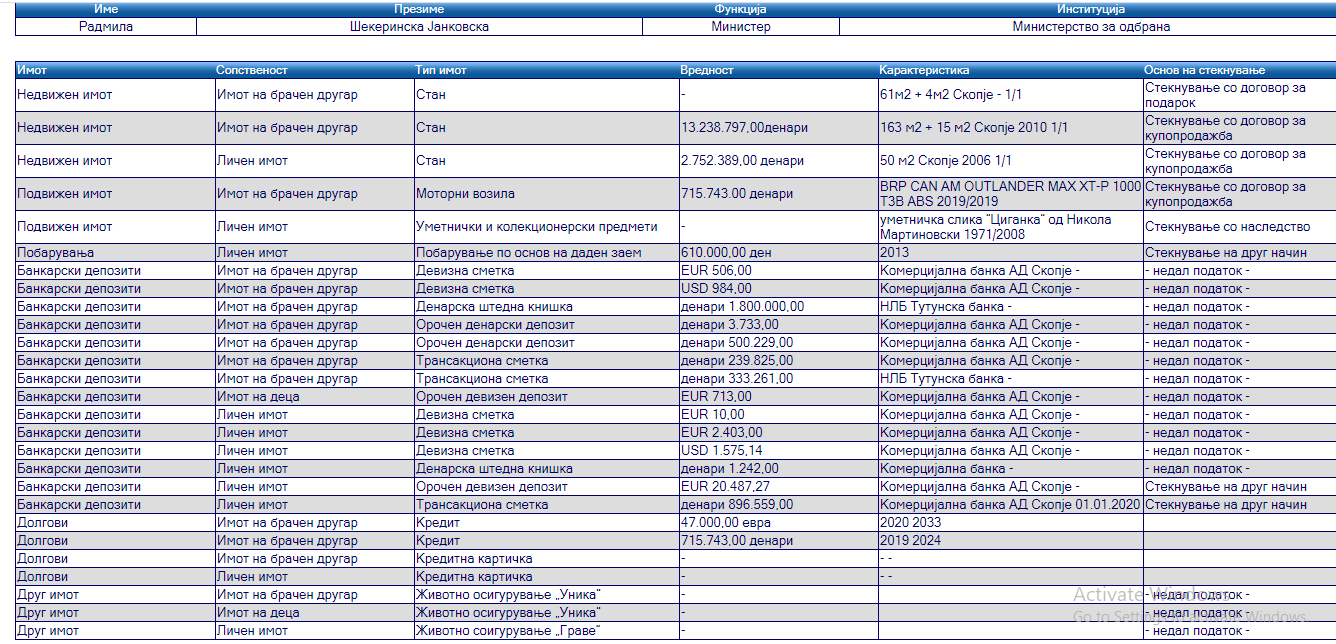Select 'Стекнување со наследство'
This screenshot has width=1336, height=644.
1227,227
